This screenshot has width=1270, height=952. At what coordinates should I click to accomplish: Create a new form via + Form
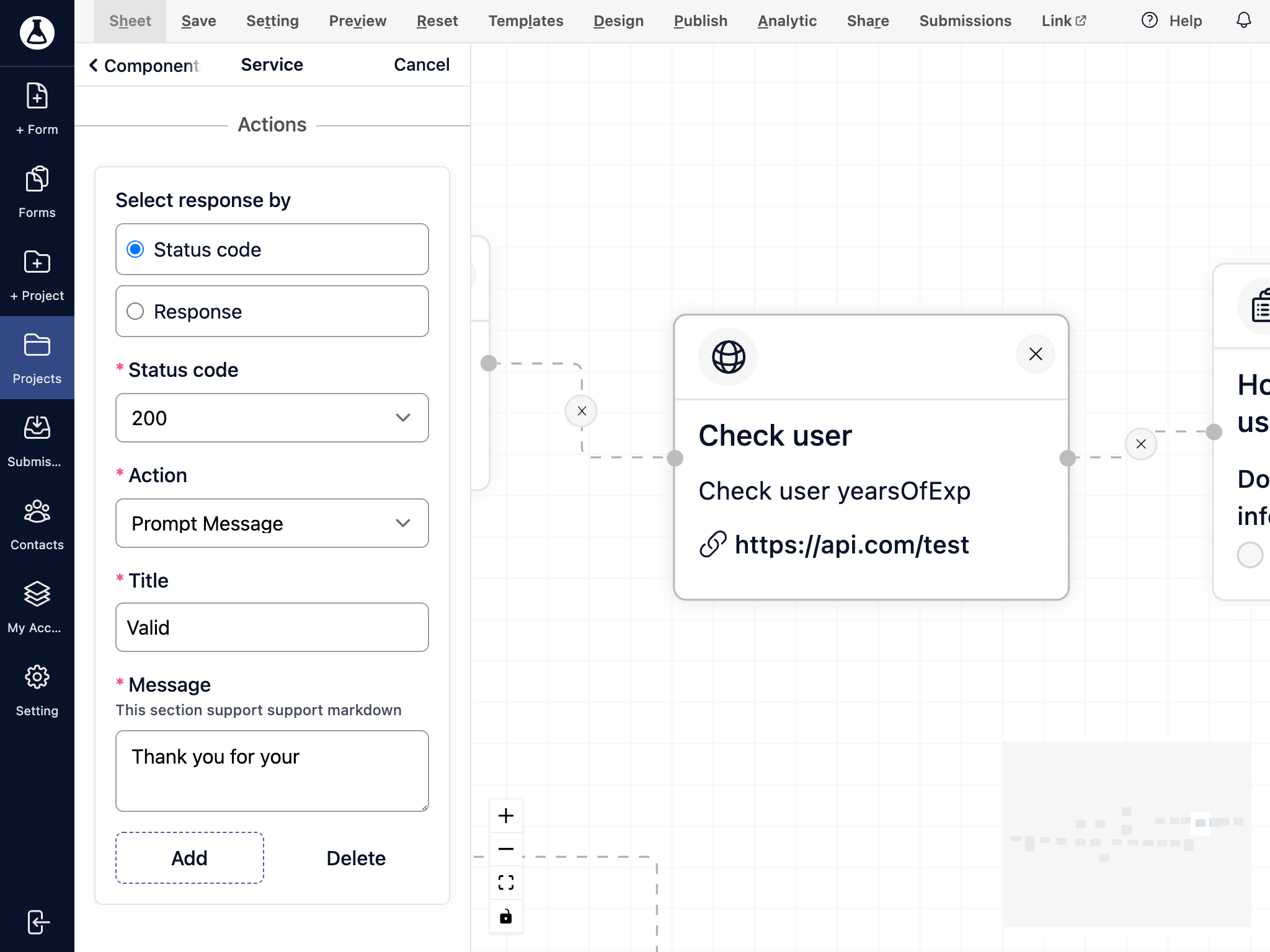click(37, 109)
